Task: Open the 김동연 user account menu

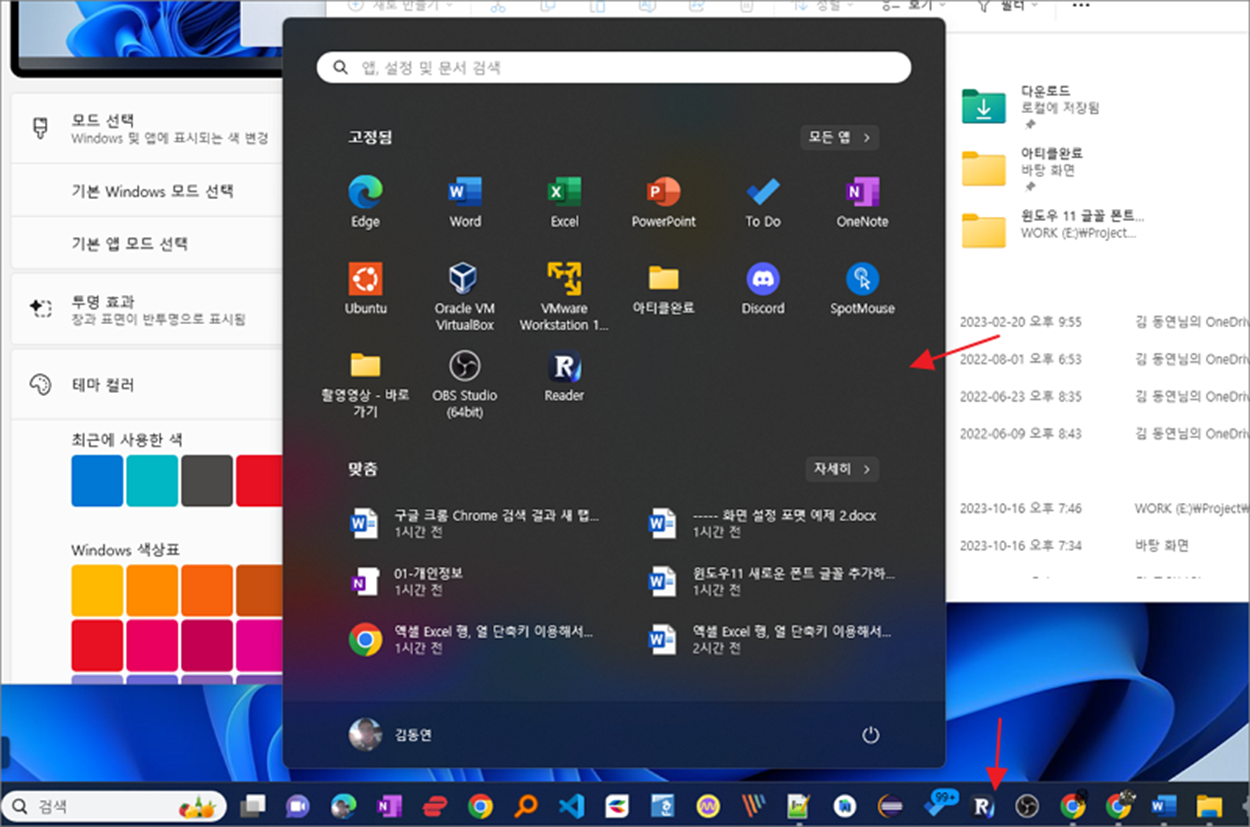Action: tap(391, 735)
